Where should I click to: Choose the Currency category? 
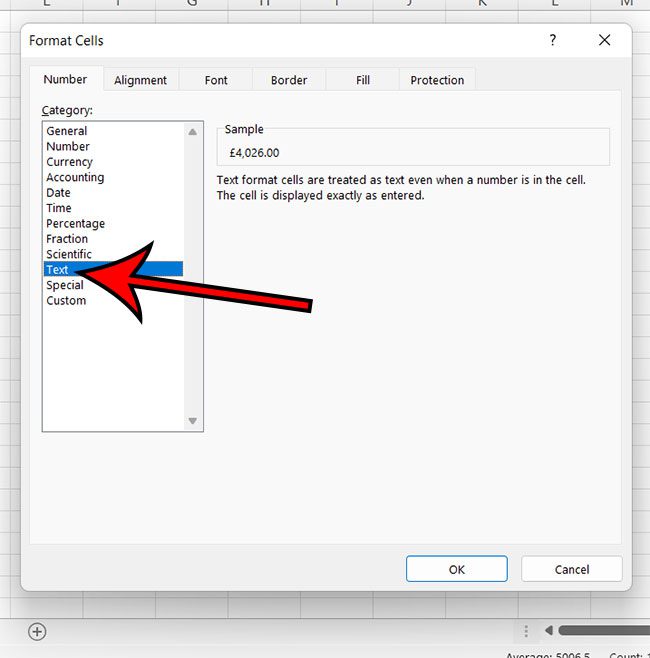69,162
